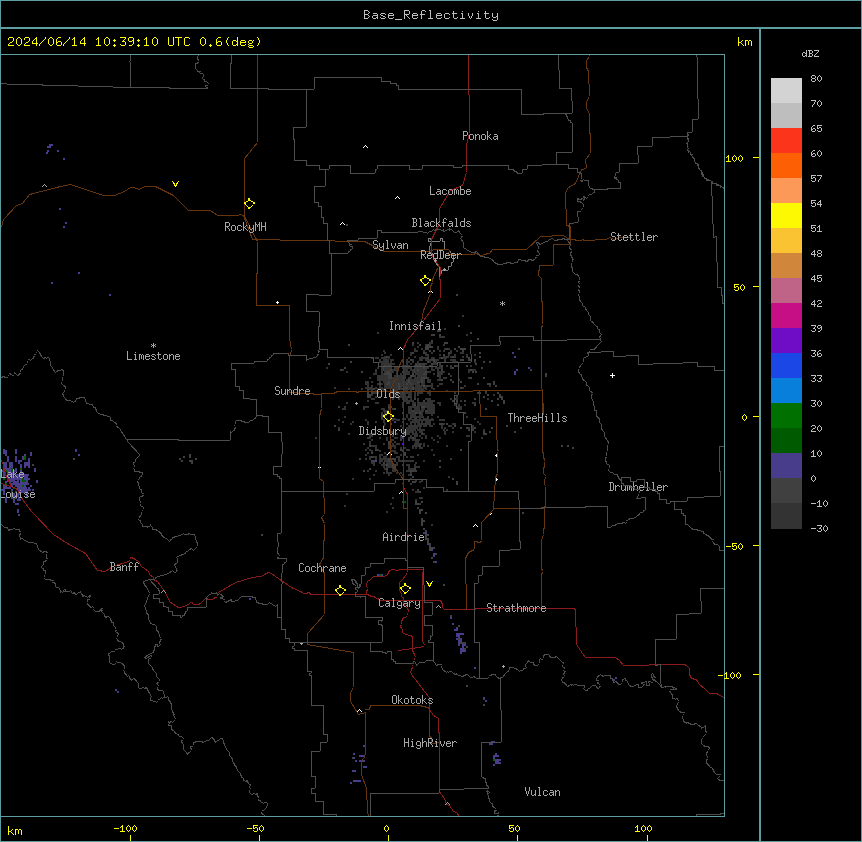The image size is (862, 842).
Task: Click the red 65 dBZ color swatch
Action: (786, 140)
